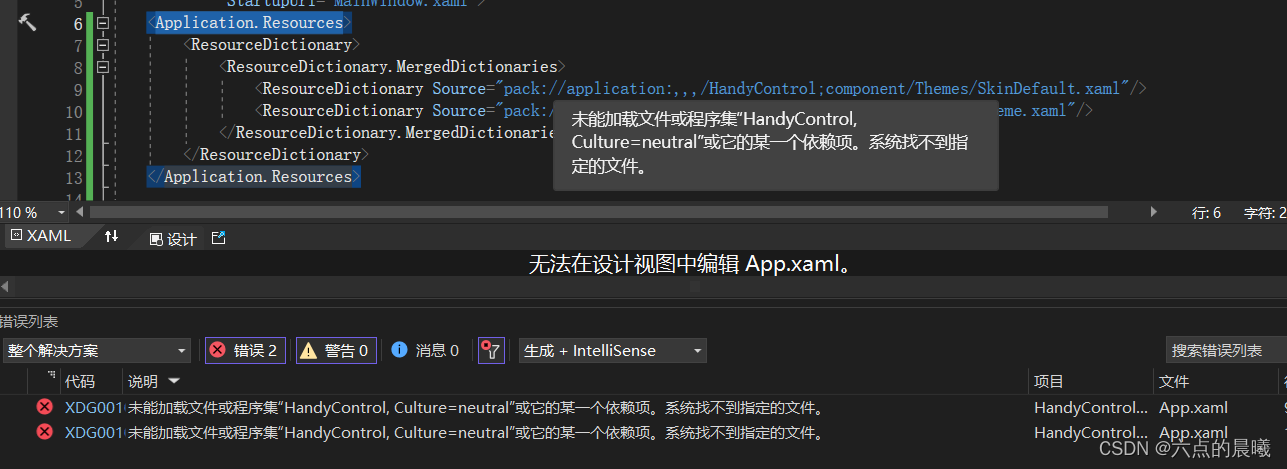Open the 110 % zoom dropdown
This screenshot has height=469, width=1287.
(x=63, y=212)
